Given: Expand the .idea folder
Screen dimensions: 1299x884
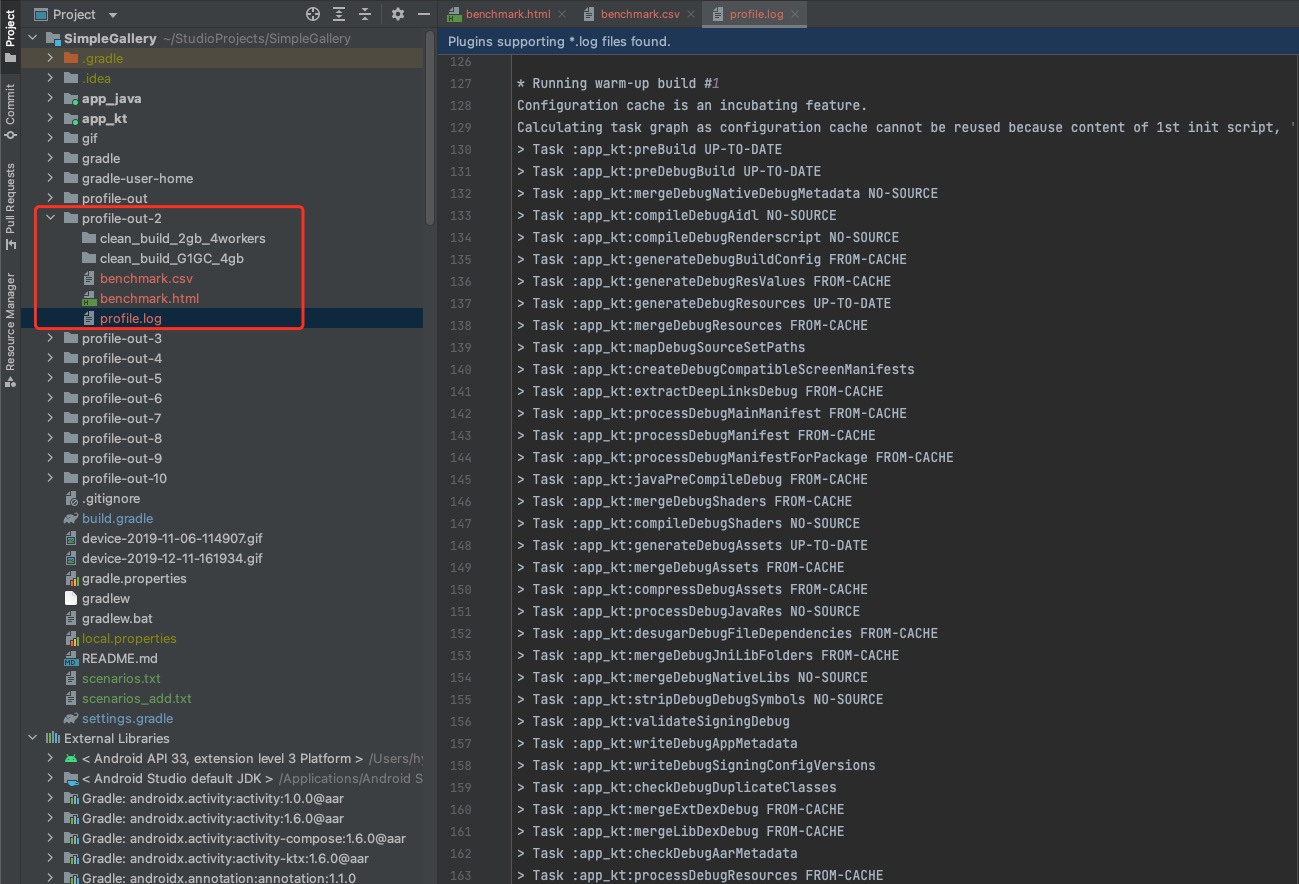Looking at the screenshot, I should [x=50, y=78].
